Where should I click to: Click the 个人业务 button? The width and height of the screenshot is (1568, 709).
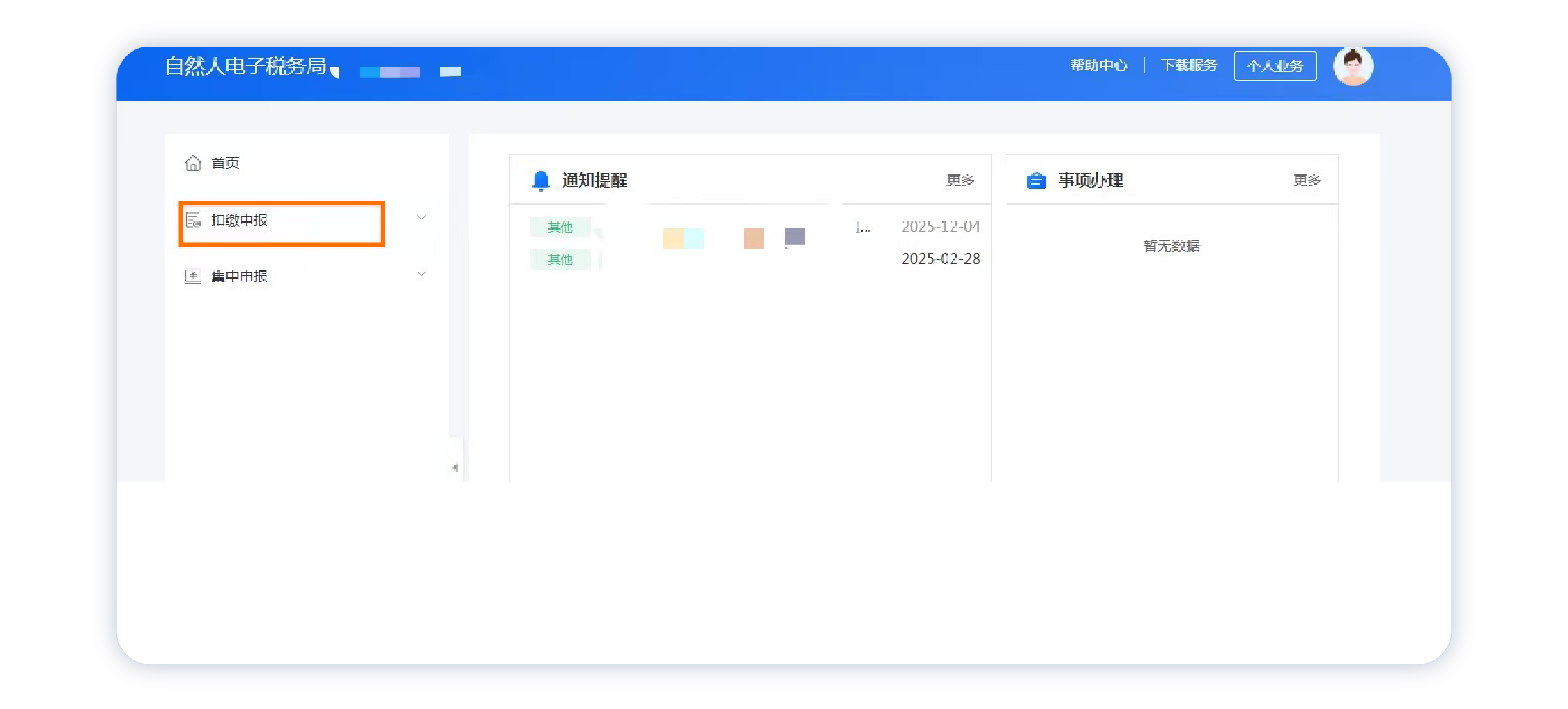point(1275,65)
